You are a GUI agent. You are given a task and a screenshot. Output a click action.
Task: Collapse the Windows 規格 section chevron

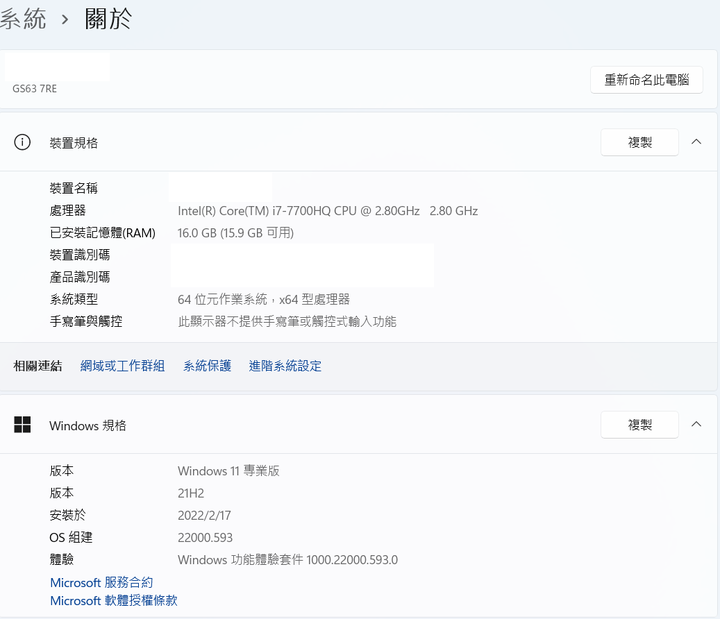696,424
